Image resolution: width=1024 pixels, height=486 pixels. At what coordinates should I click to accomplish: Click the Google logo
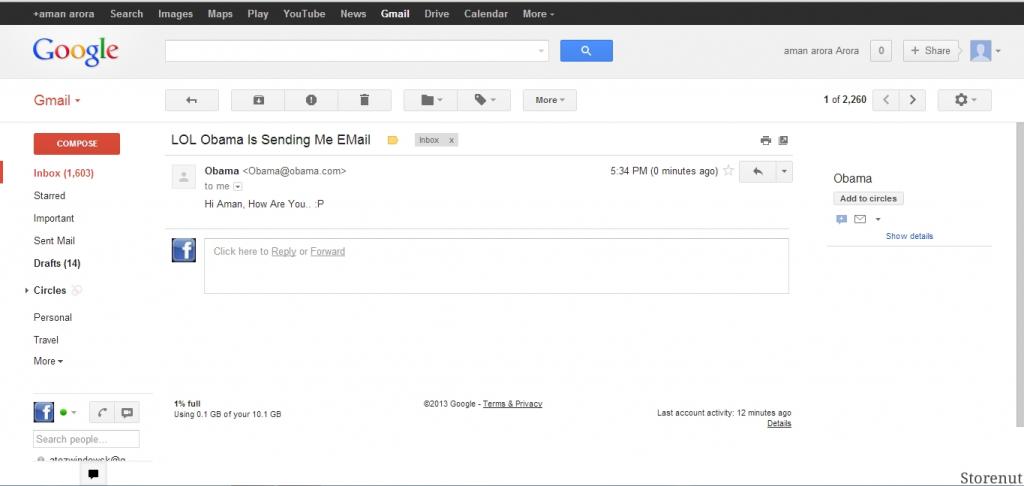click(75, 51)
